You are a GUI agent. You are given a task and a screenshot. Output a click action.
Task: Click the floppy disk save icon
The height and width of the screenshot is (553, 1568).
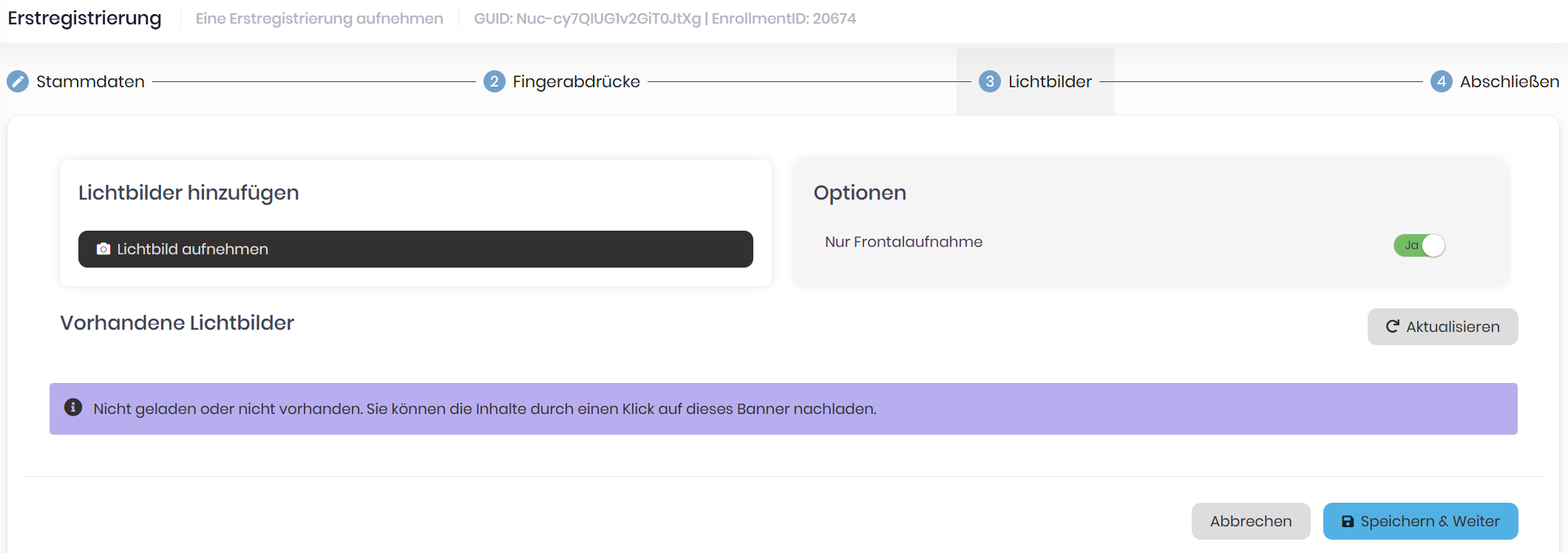[1348, 522]
